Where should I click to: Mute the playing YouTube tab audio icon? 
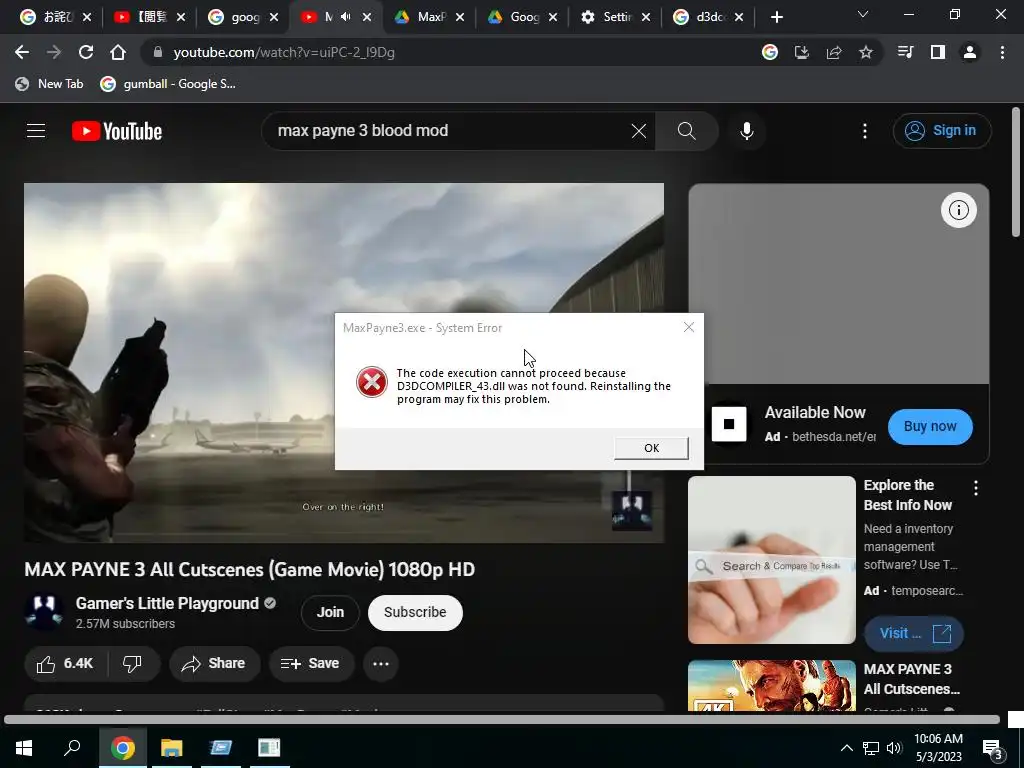pos(345,17)
